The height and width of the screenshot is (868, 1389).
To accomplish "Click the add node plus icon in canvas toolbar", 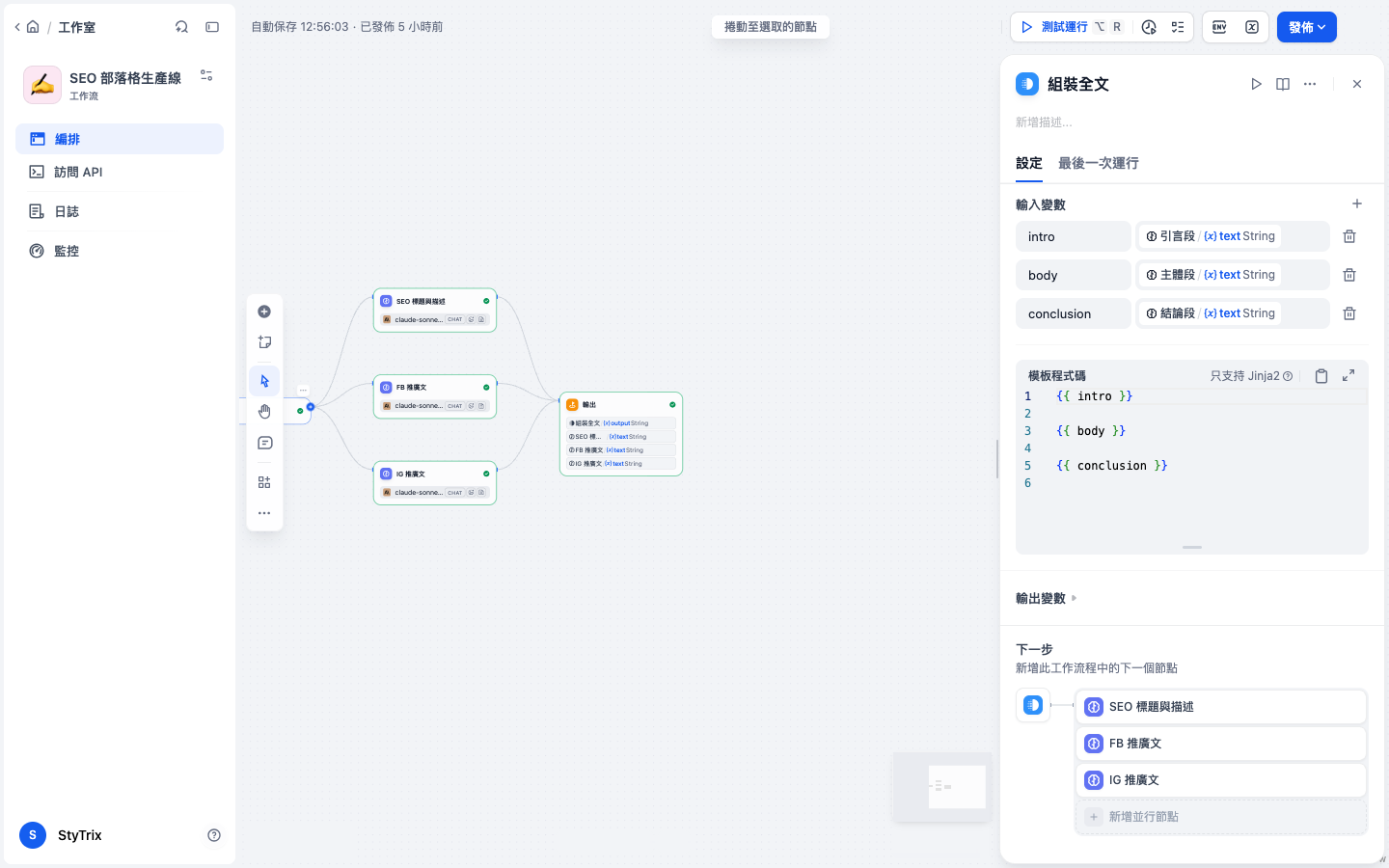I will coord(264,312).
